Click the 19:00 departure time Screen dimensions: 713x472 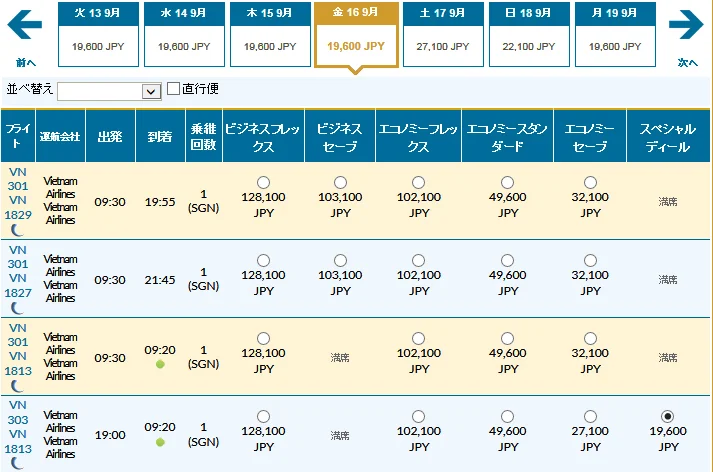pyautogui.click(x=110, y=435)
